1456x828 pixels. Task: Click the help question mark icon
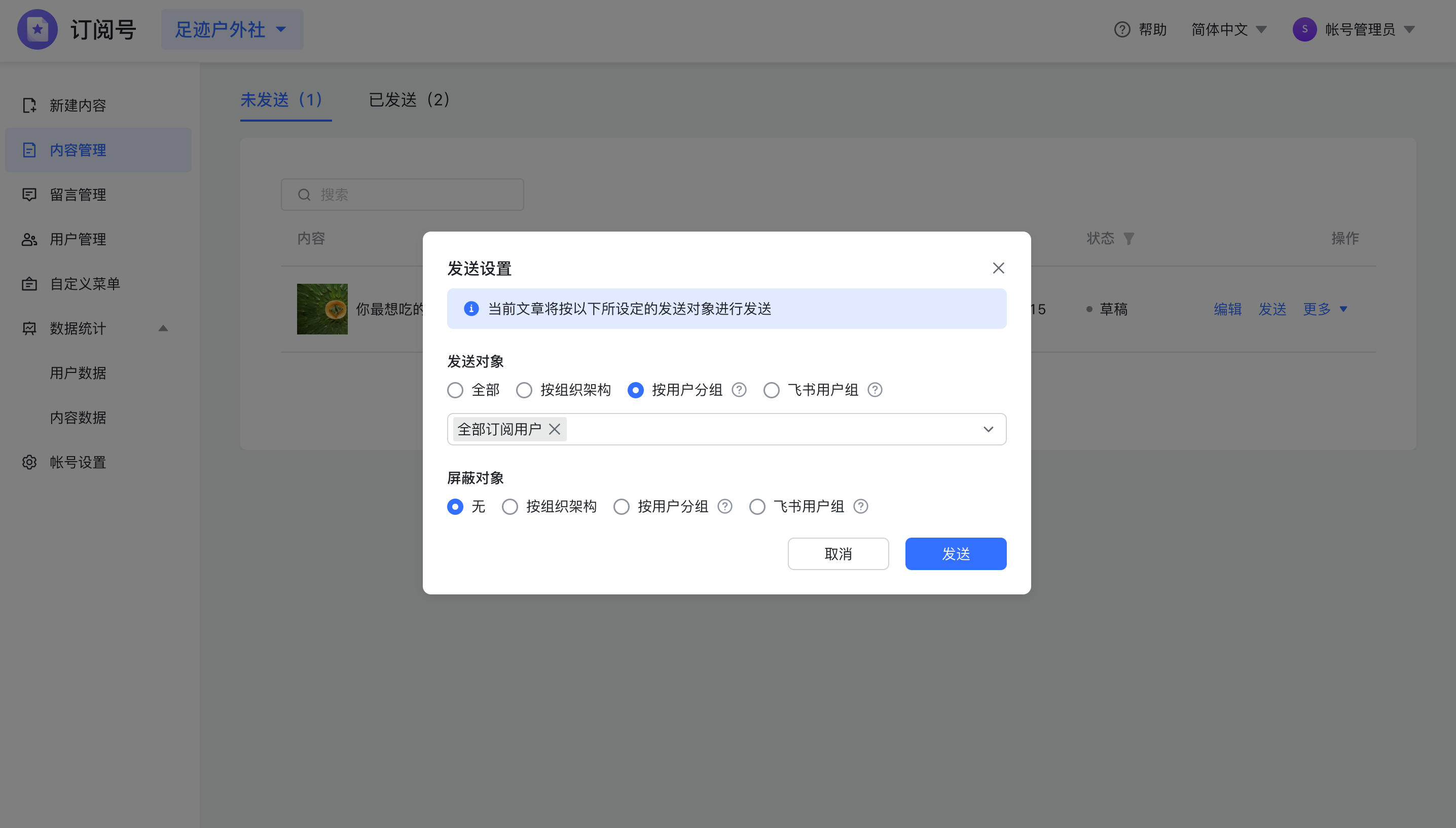pos(1121,29)
